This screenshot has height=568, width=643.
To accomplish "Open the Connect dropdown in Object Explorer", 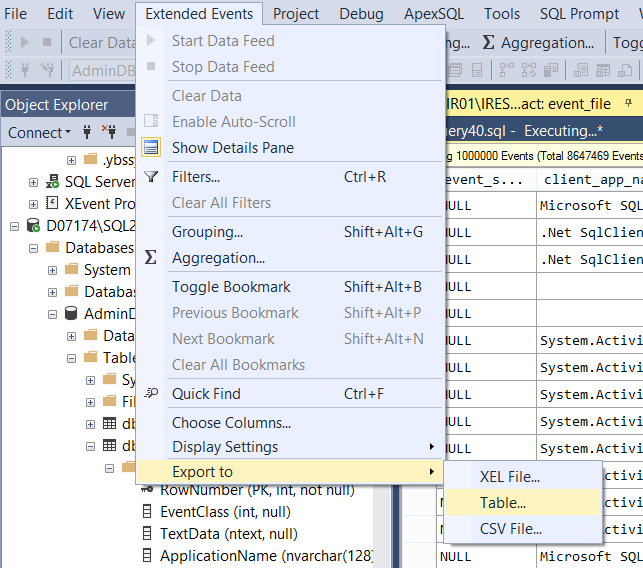I will (x=39, y=133).
